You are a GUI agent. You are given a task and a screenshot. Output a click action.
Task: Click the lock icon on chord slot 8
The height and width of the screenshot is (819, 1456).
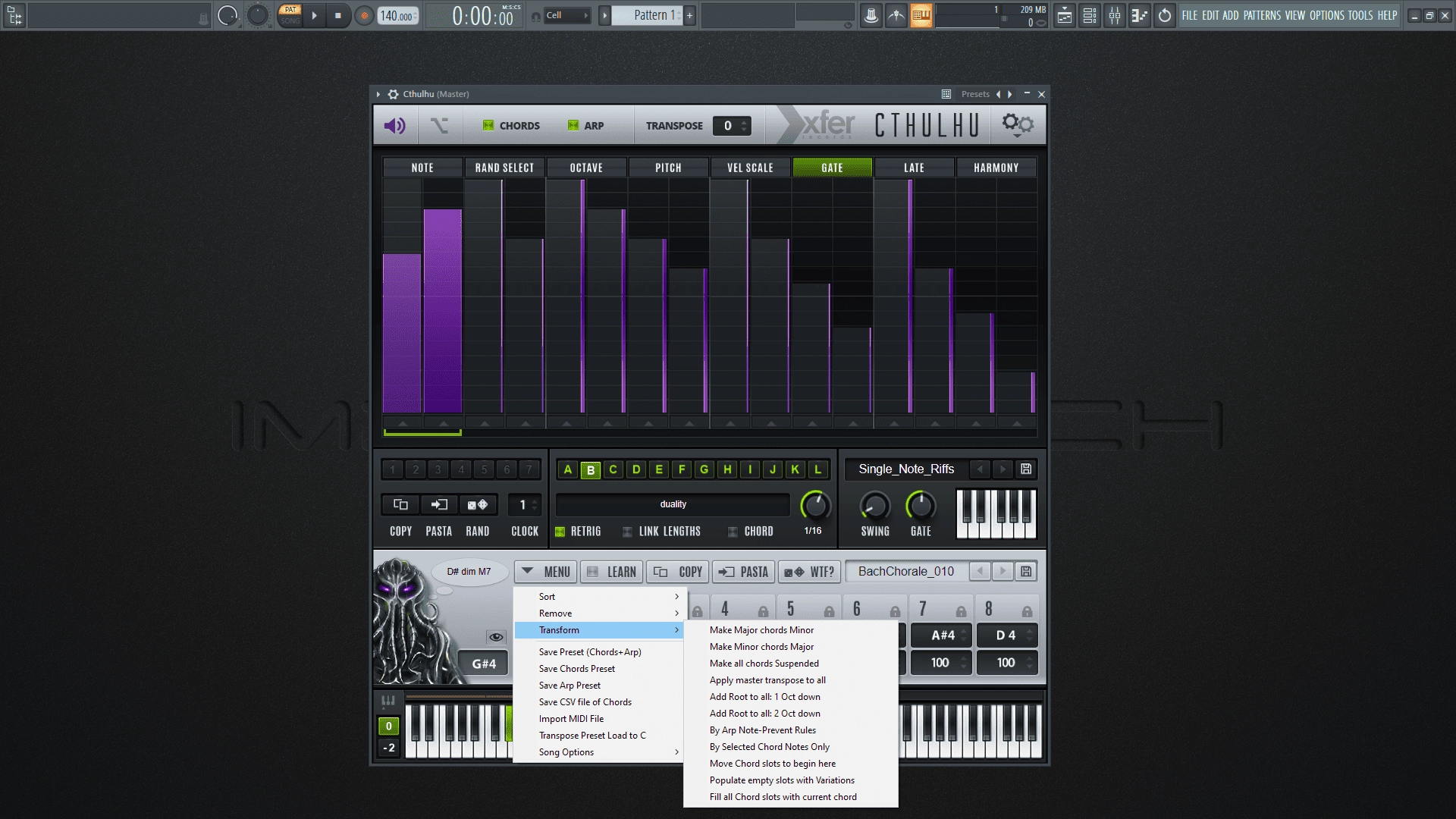(1027, 611)
